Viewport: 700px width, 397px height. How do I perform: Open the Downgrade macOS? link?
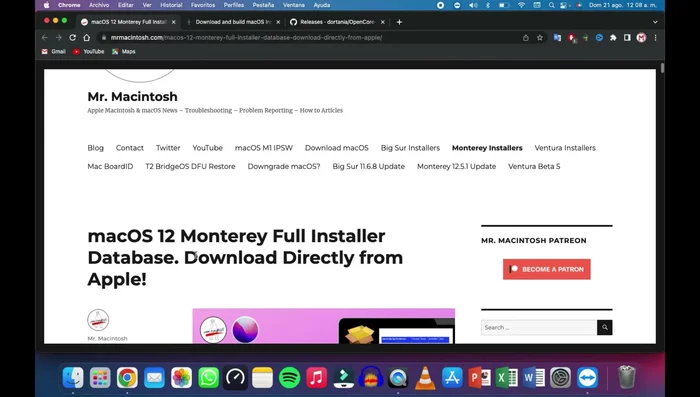(x=284, y=166)
